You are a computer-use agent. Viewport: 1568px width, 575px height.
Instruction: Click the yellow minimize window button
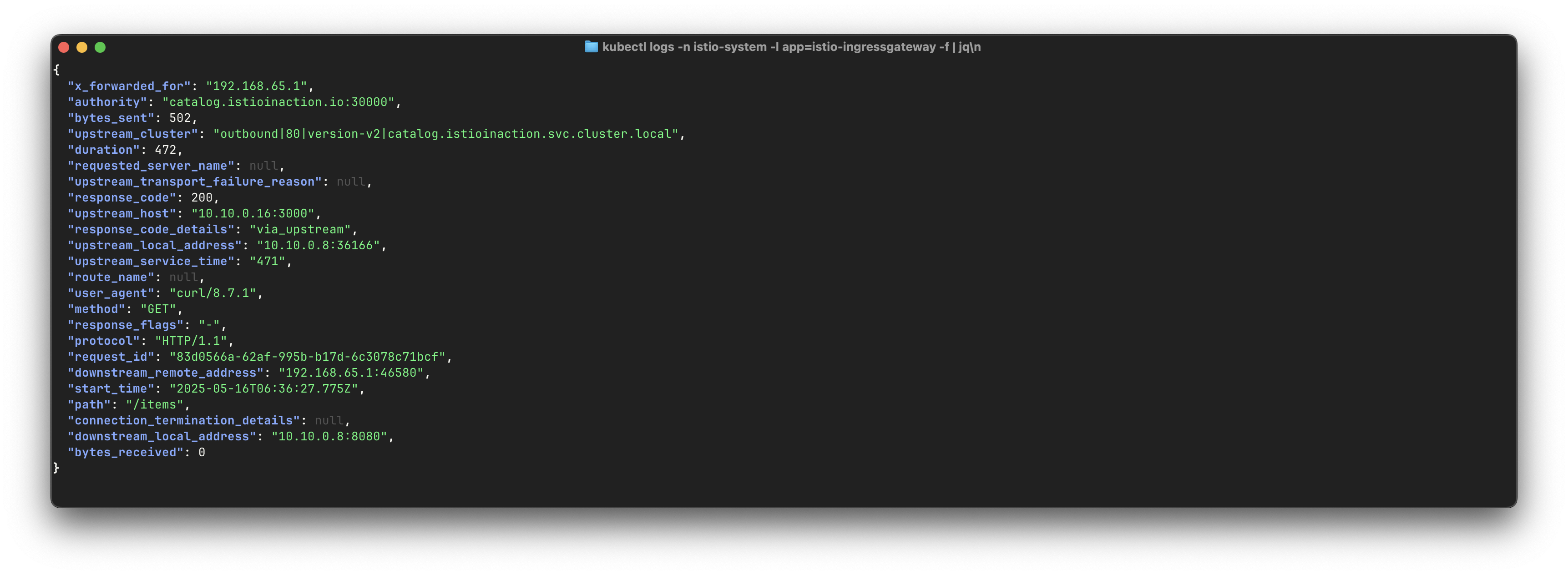coord(82,47)
